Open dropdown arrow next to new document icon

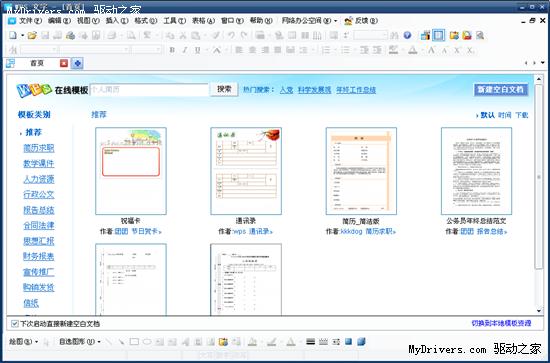[x=22, y=35]
